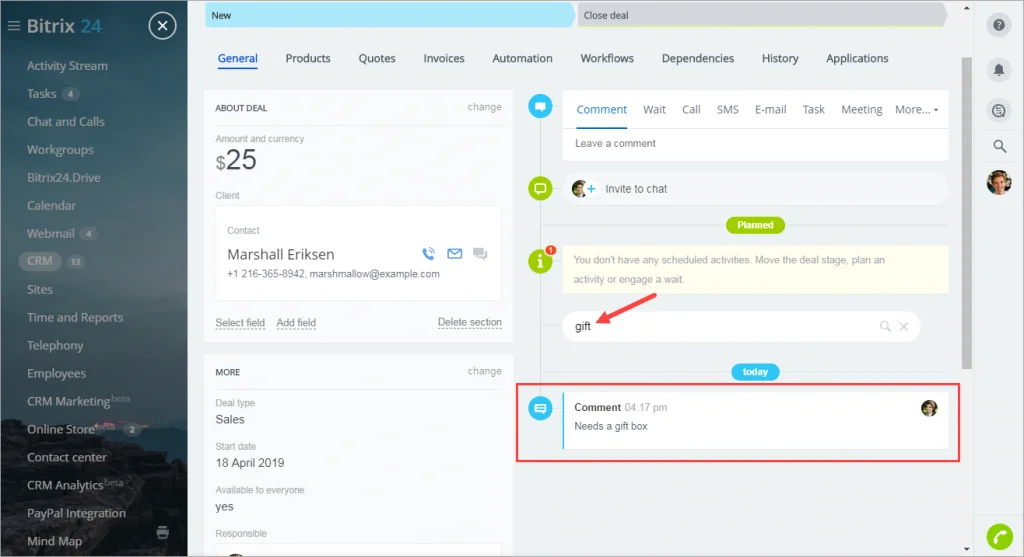This screenshot has width=1024, height=557.
Task: Clear the 'gift' search text with the X icon
Action: [x=904, y=326]
